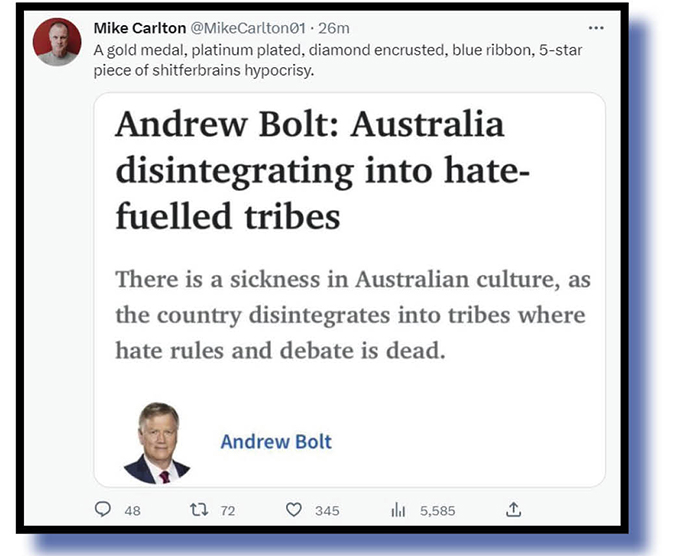Click the article summary about sickness in culture

pos(353,314)
